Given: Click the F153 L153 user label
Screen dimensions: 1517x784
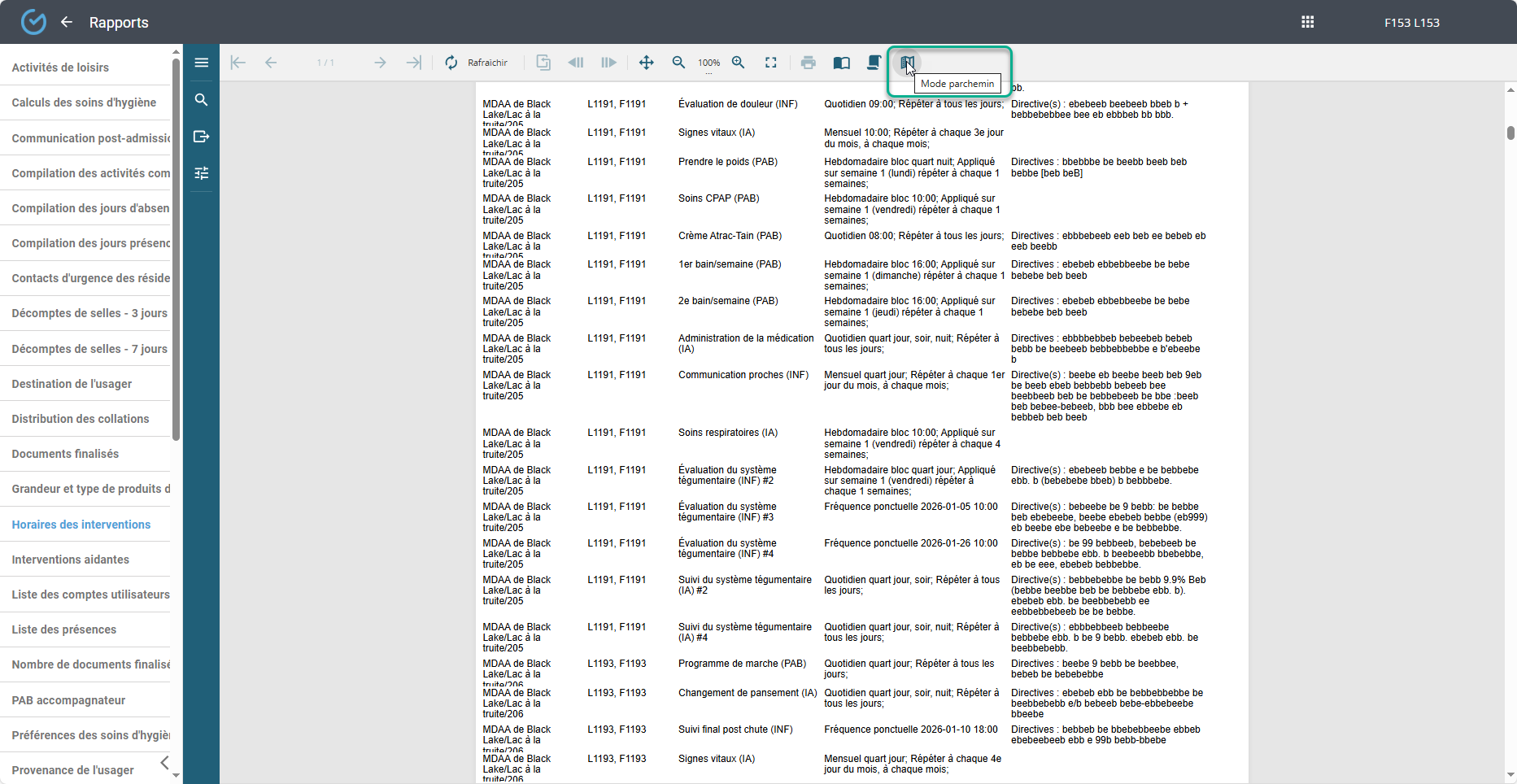Looking at the screenshot, I should pos(1411,23).
